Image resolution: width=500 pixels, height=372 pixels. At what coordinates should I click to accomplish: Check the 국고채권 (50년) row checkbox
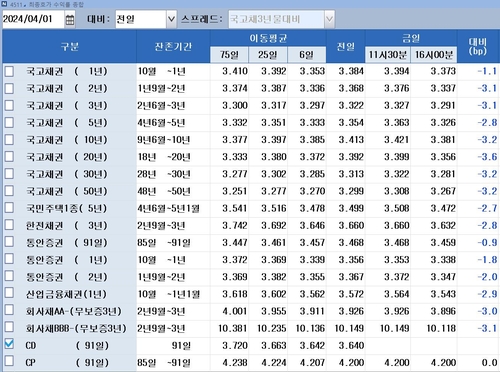[9, 191]
